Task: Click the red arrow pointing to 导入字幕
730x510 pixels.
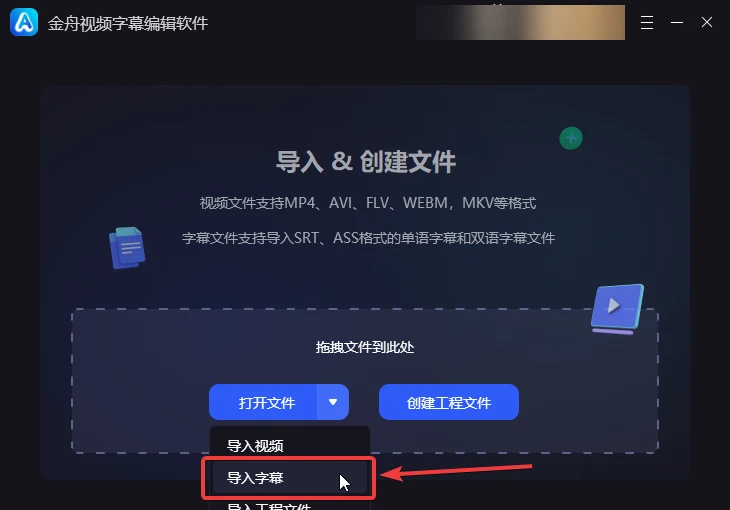Action: pyautogui.click(x=456, y=472)
